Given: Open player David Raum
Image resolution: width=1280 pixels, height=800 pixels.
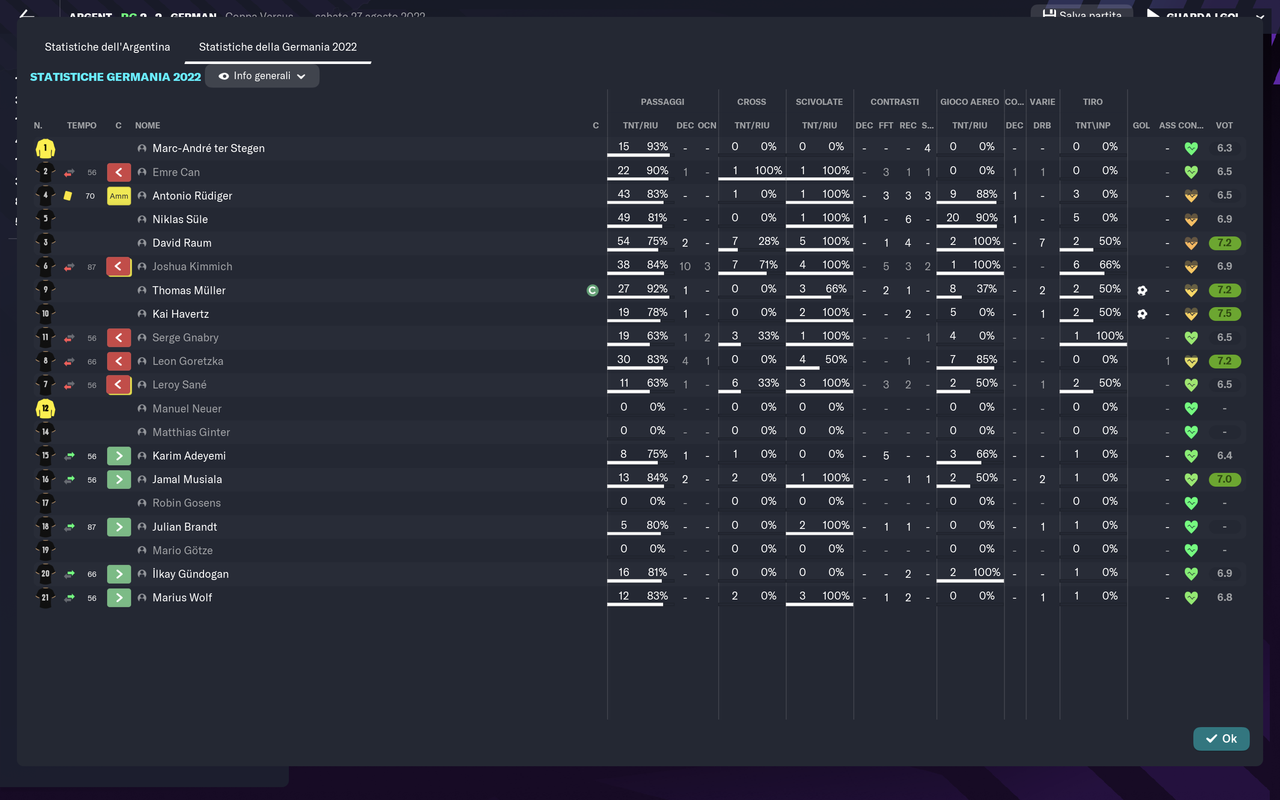Looking at the screenshot, I should (182, 243).
